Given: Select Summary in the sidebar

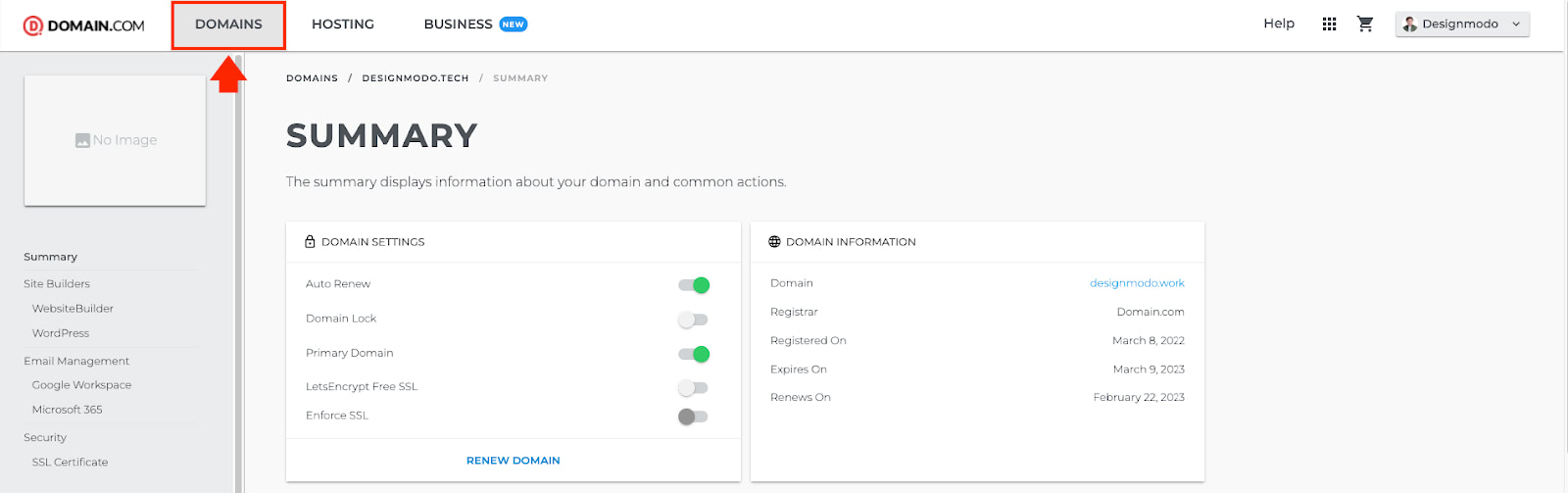Looking at the screenshot, I should pyautogui.click(x=50, y=257).
